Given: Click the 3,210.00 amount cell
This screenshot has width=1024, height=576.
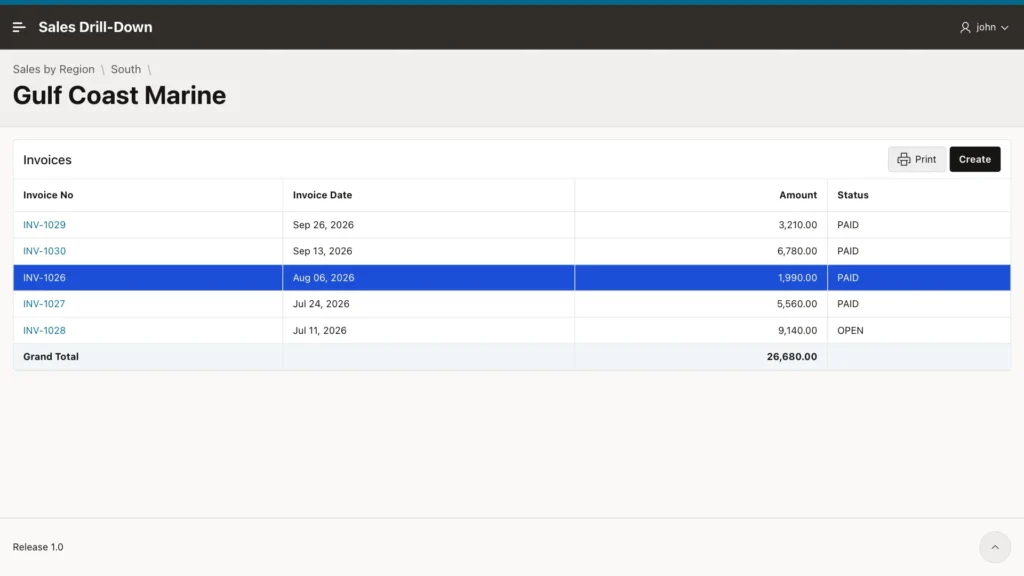Looking at the screenshot, I should (x=701, y=225).
